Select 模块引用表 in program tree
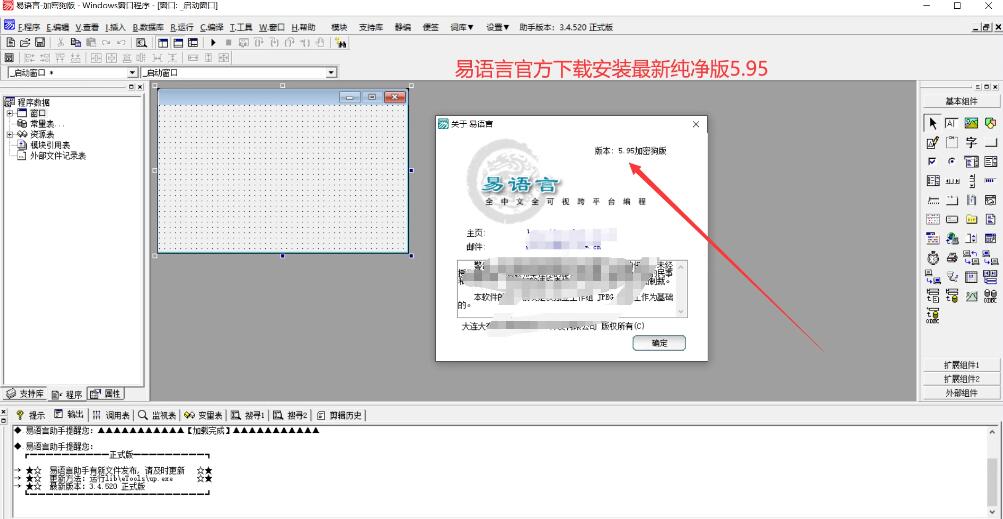 [50, 145]
